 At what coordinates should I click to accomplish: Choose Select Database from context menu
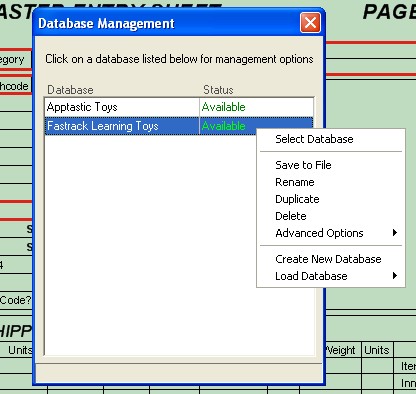(x=330, y=139)
